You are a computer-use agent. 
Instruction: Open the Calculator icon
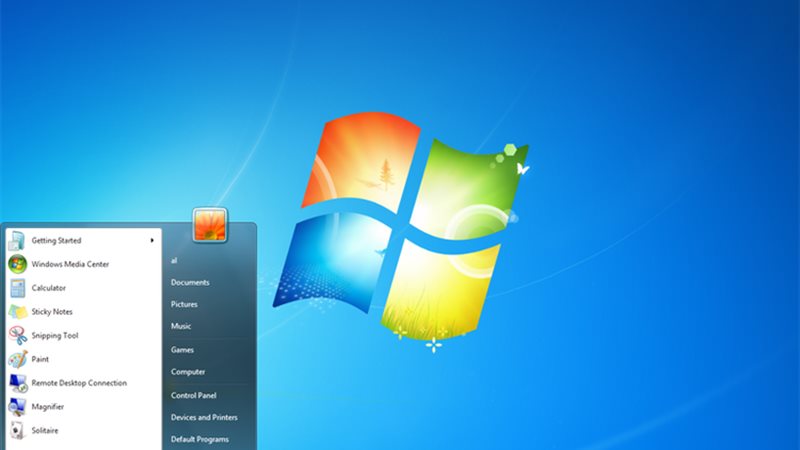[x=17, y=288]
